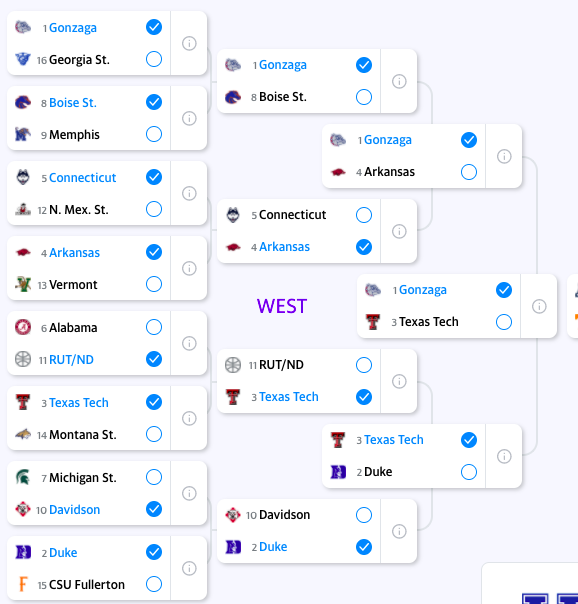
Task: Open info icon for Alabama vs RUT/ND
Action: coord(189,343)
